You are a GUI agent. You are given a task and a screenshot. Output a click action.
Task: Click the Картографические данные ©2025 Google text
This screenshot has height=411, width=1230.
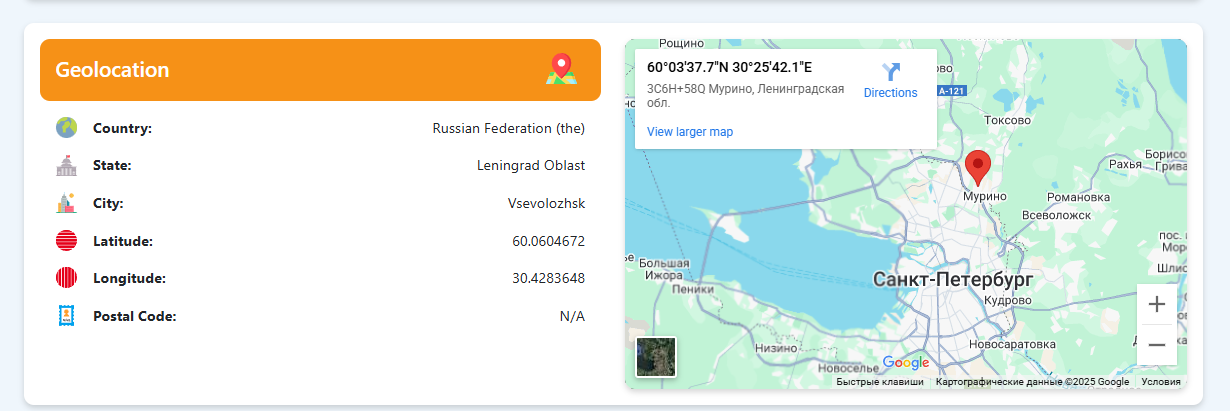pyautogui.click(x=1032, y=382)
